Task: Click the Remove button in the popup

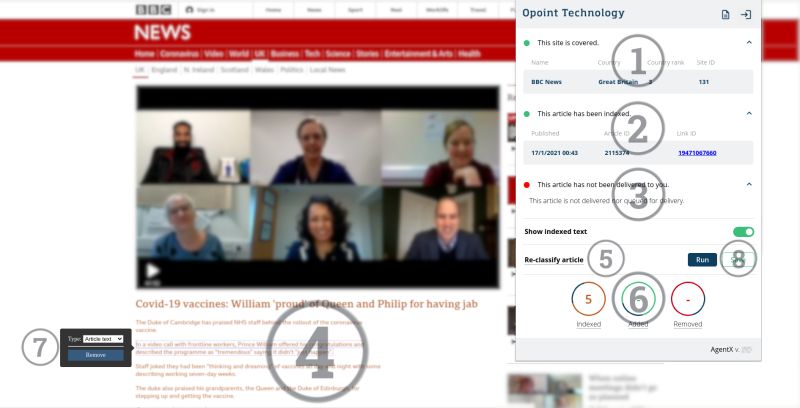Action: (95, 355)
